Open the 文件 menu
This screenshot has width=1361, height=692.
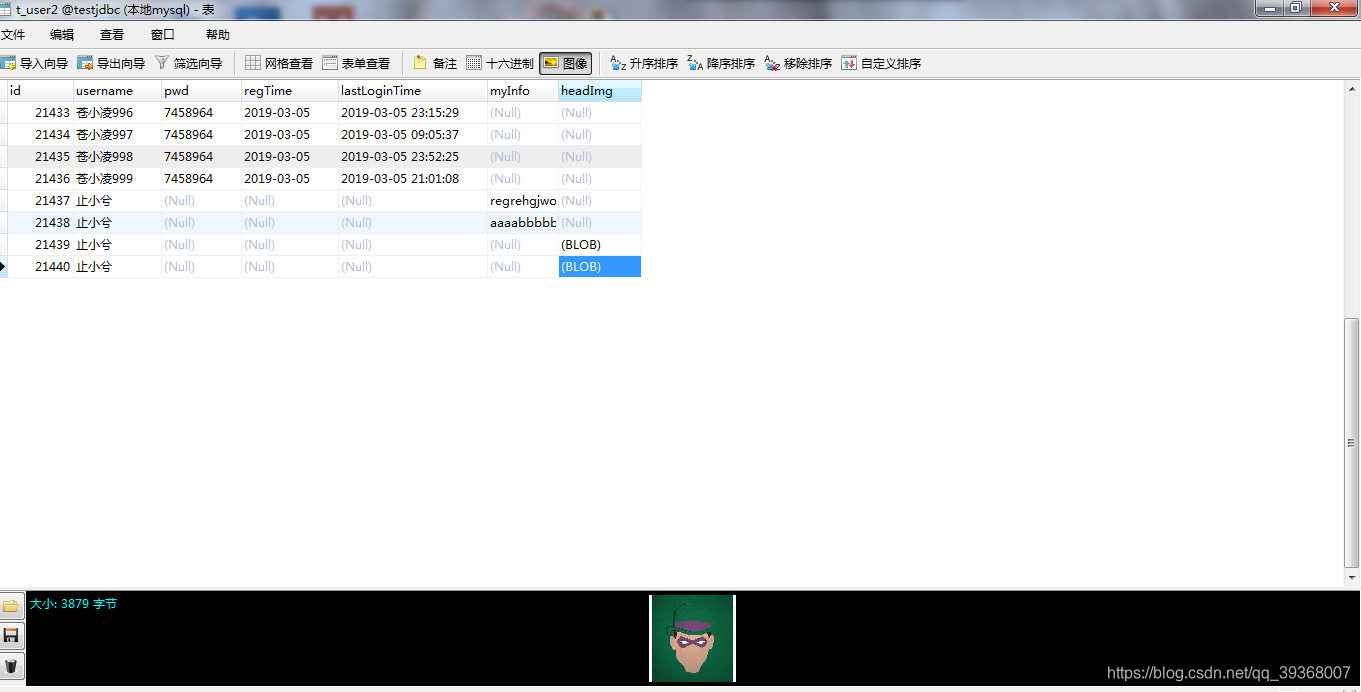tap(15, 33)
